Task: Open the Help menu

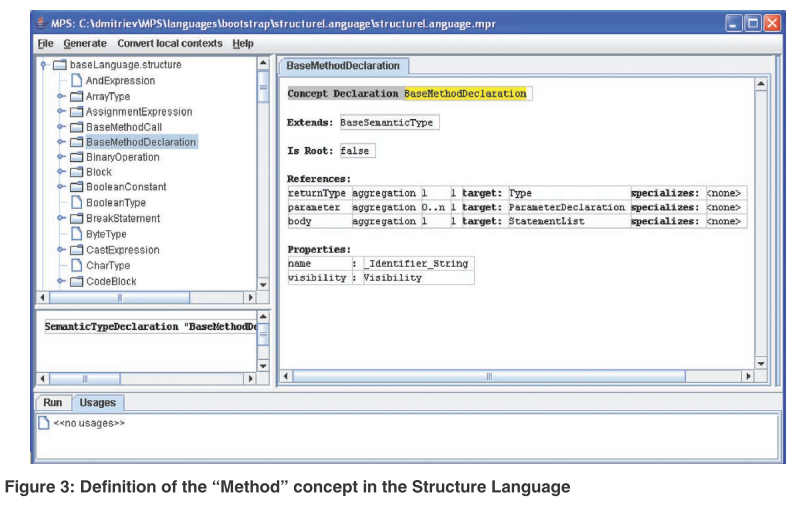Action: (x=243, y=44)
